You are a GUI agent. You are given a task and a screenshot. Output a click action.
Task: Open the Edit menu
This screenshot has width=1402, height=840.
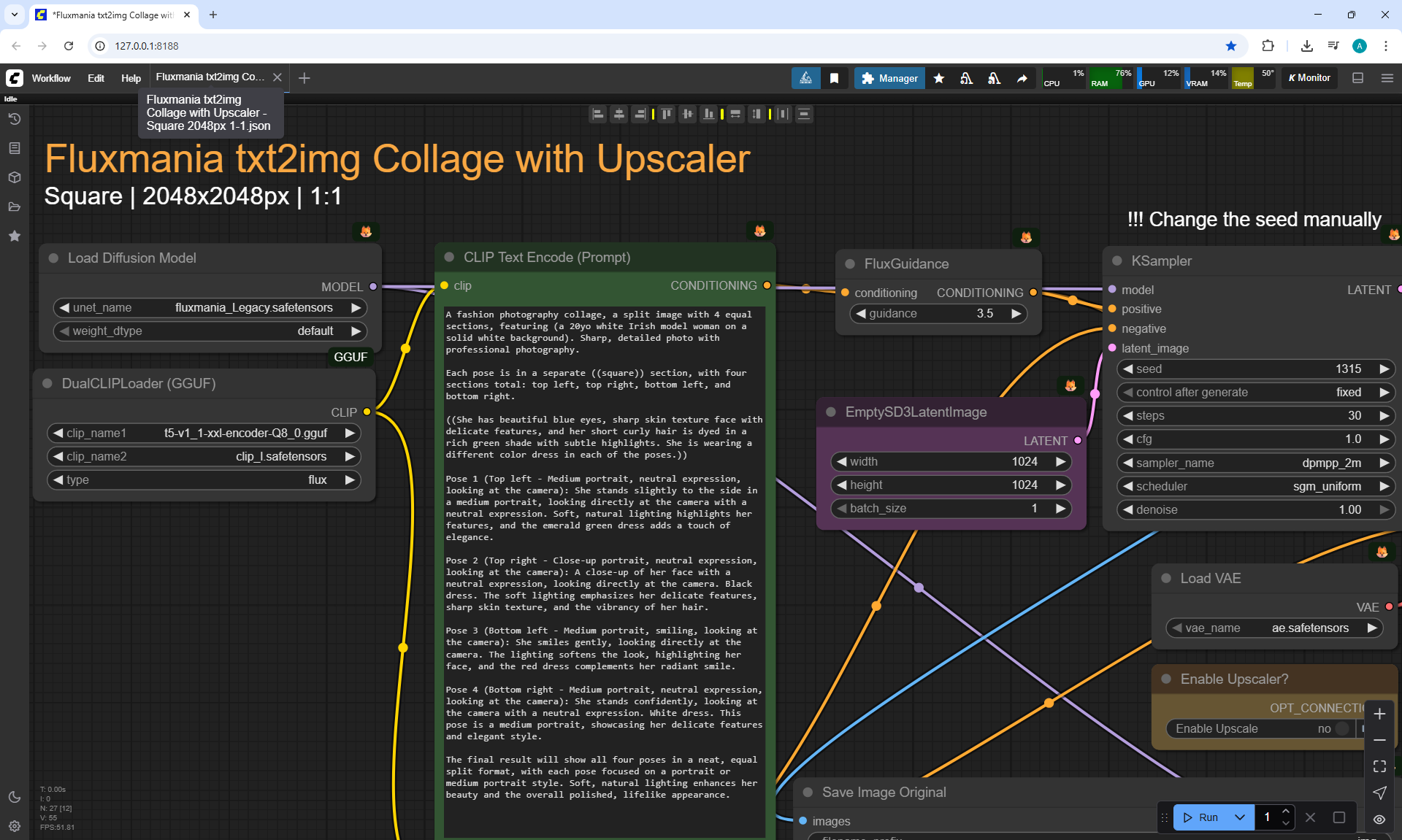tap(96, 78)
